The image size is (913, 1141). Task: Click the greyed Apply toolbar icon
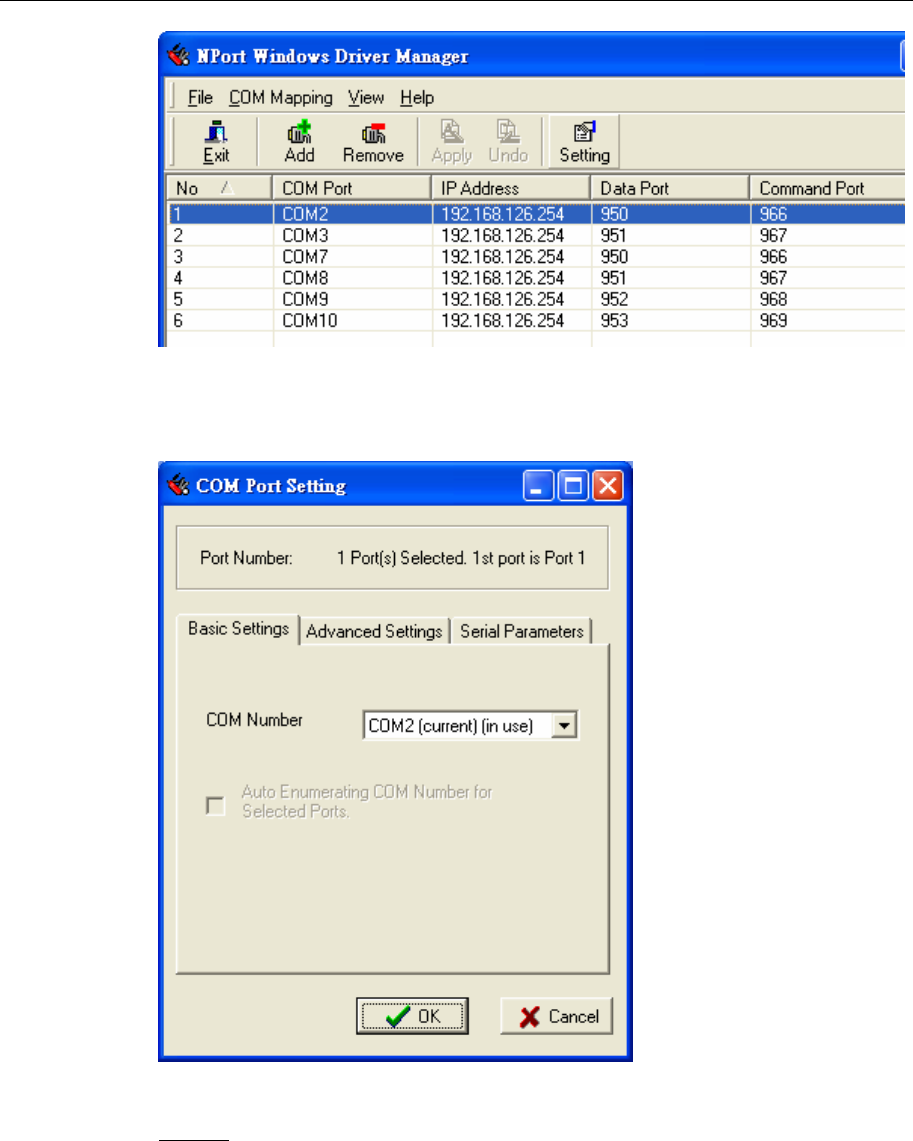pyautogui.click(x=452, y=142)
